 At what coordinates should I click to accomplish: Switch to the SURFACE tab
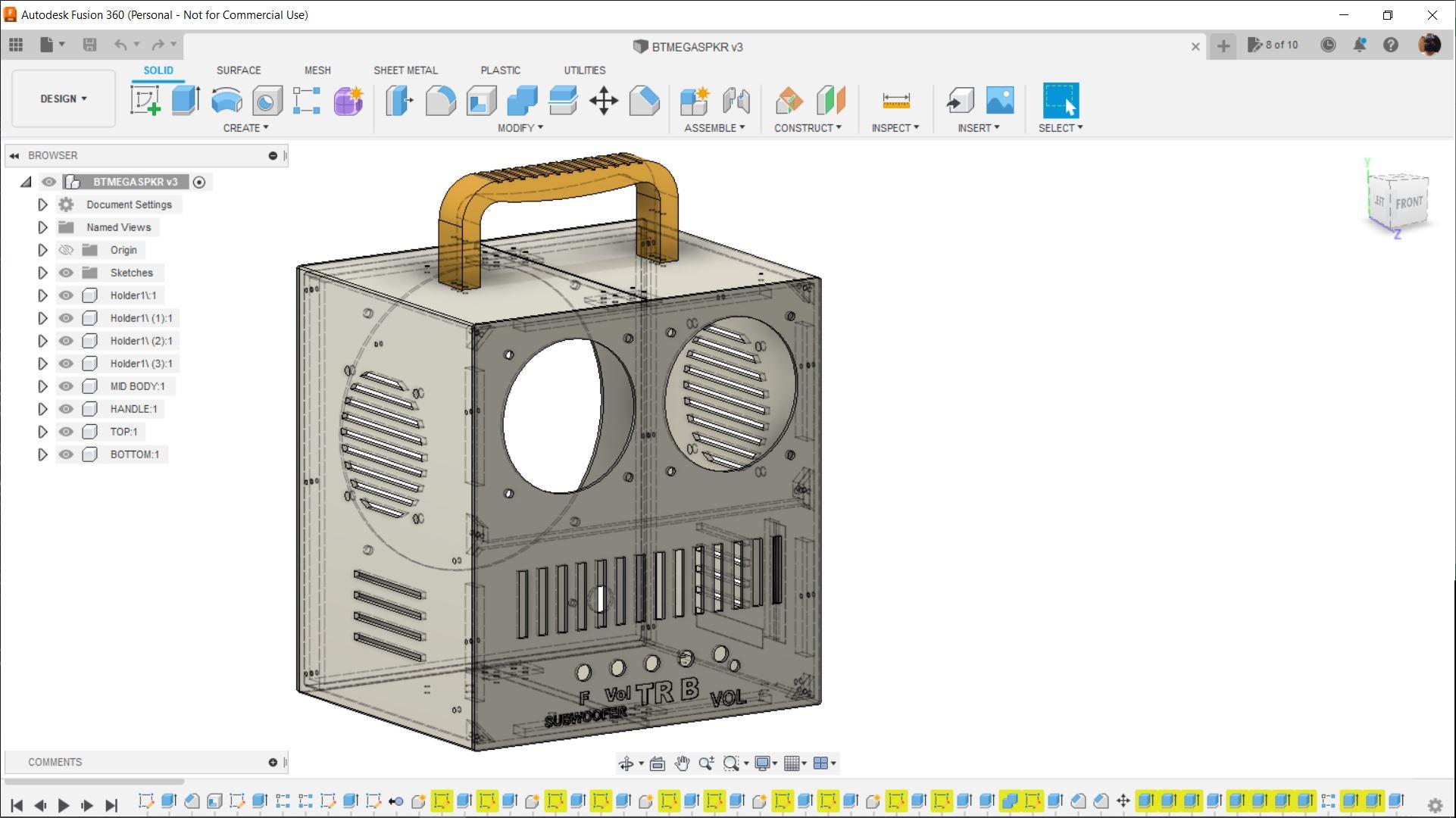[x=239, y=70]
